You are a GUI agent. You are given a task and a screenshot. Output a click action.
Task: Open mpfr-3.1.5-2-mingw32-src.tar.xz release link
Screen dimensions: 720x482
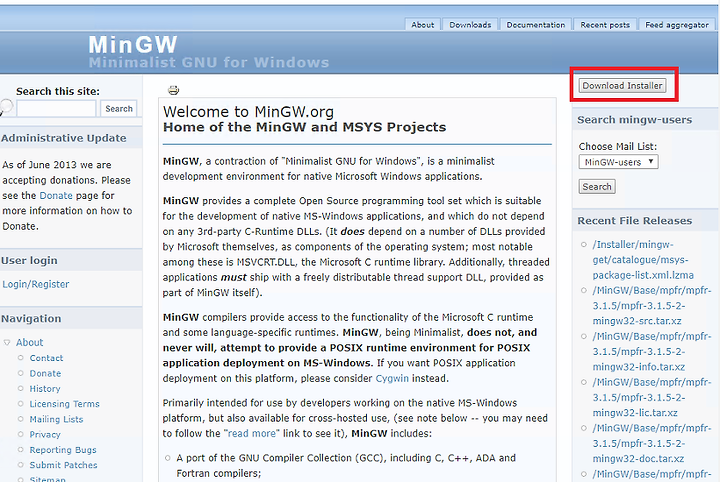click(652, 306)
